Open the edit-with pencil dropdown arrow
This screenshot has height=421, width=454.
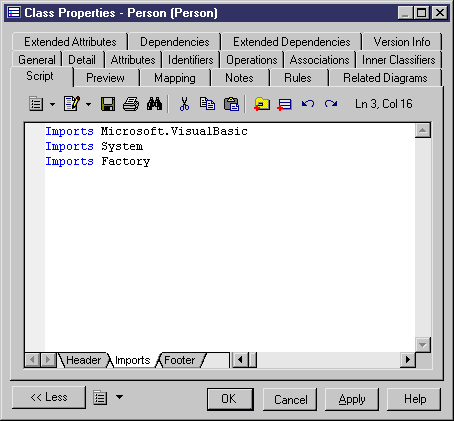coord(88,104)
